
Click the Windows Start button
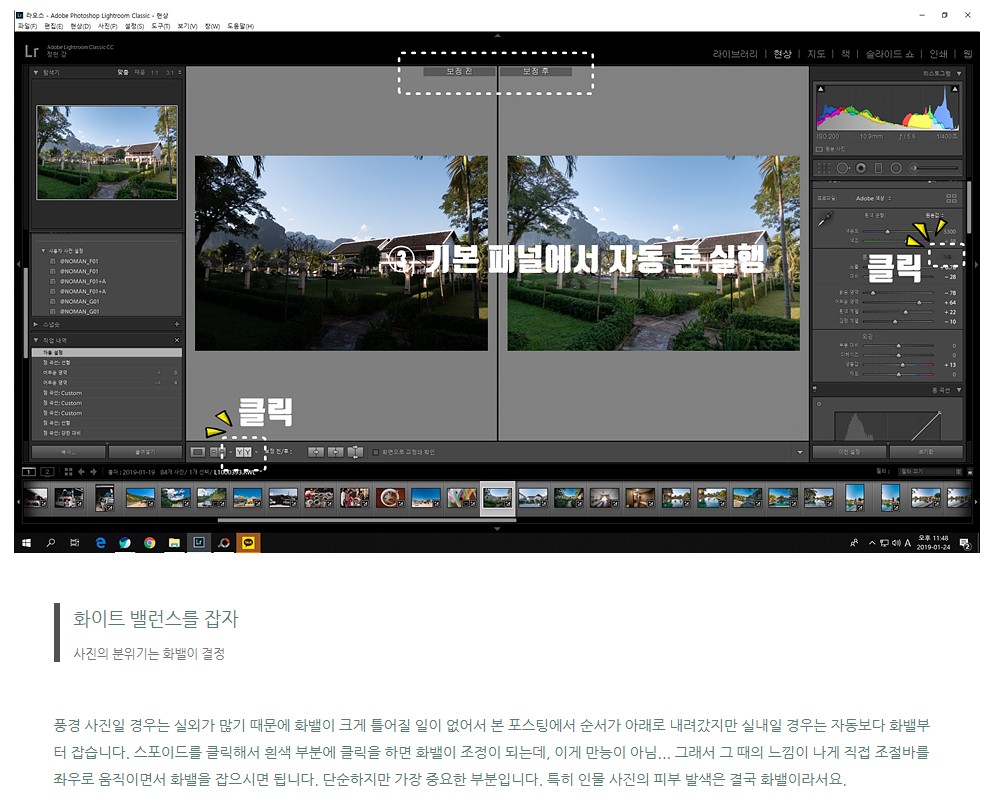26,543
